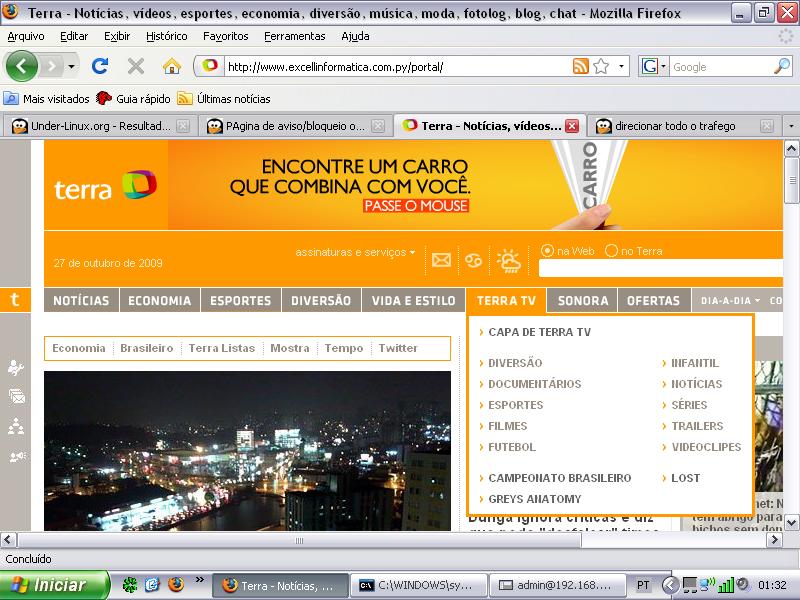Open the Histórico menu
The image size is (800, 600).
(x=166, y=36)
